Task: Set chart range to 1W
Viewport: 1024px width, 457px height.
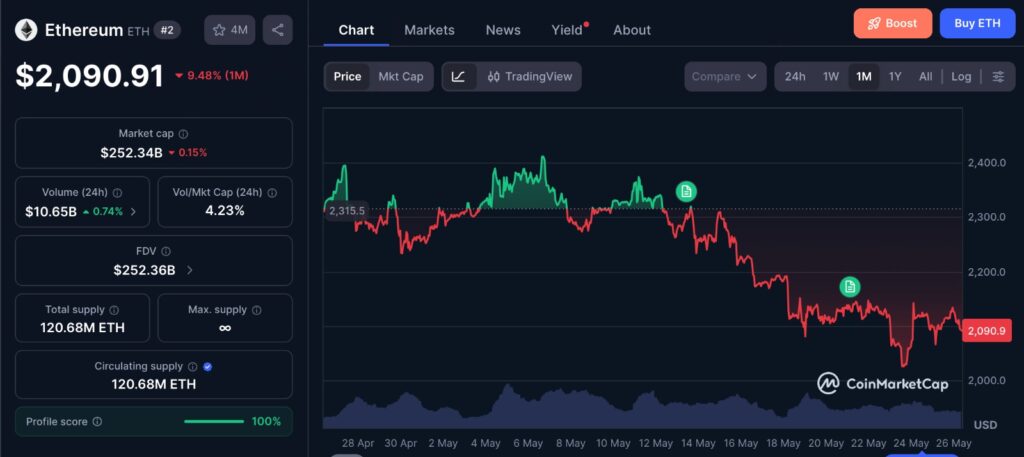Action: pyautogui.click(x=831, y=76)
